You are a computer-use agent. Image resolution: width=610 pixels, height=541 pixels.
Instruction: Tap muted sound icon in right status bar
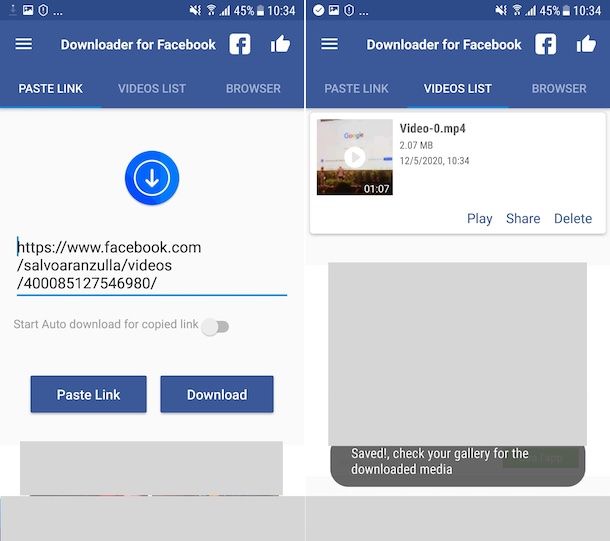click(x=501, y=10)
